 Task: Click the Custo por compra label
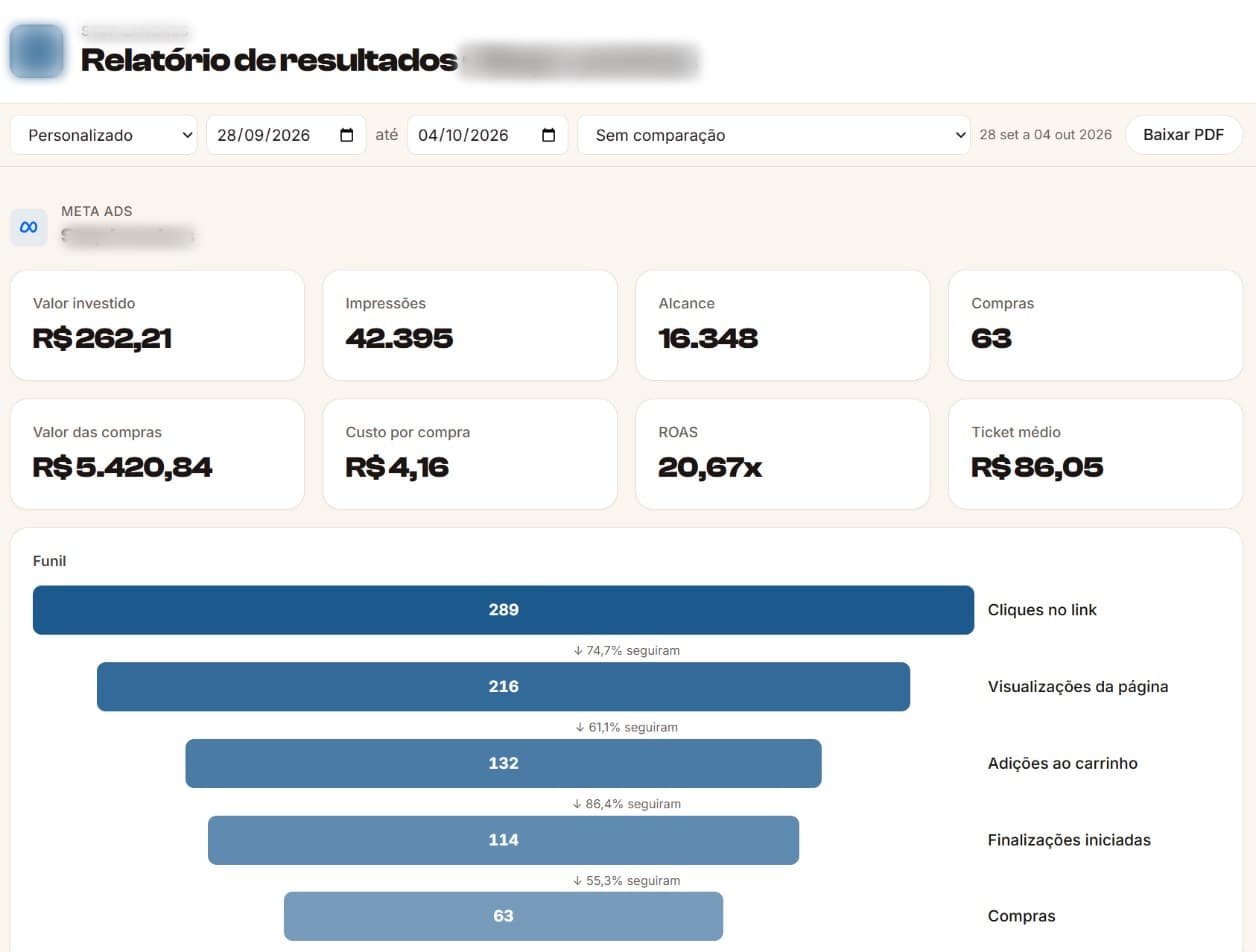[408, 432]
